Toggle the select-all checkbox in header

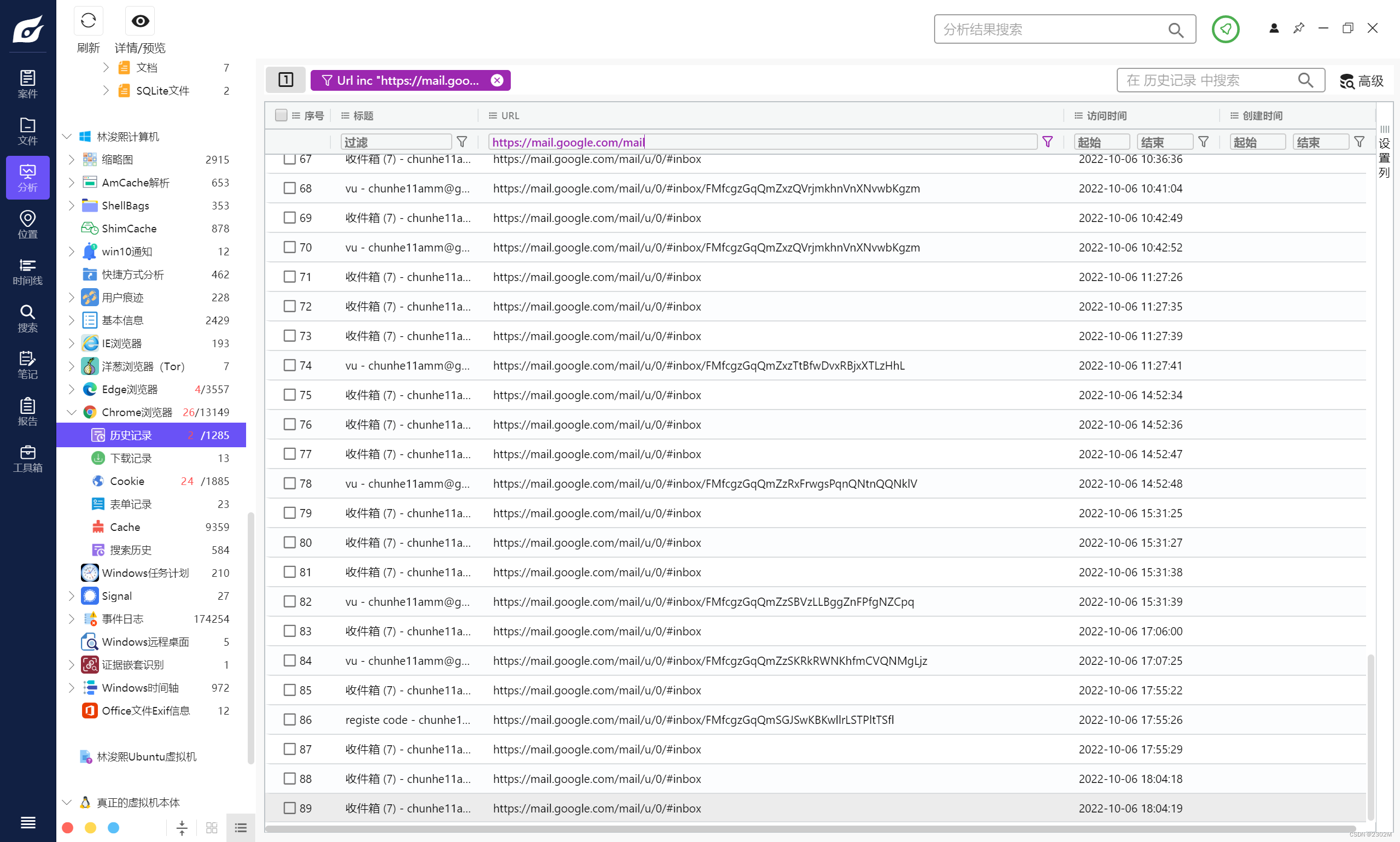click(281, 116)
